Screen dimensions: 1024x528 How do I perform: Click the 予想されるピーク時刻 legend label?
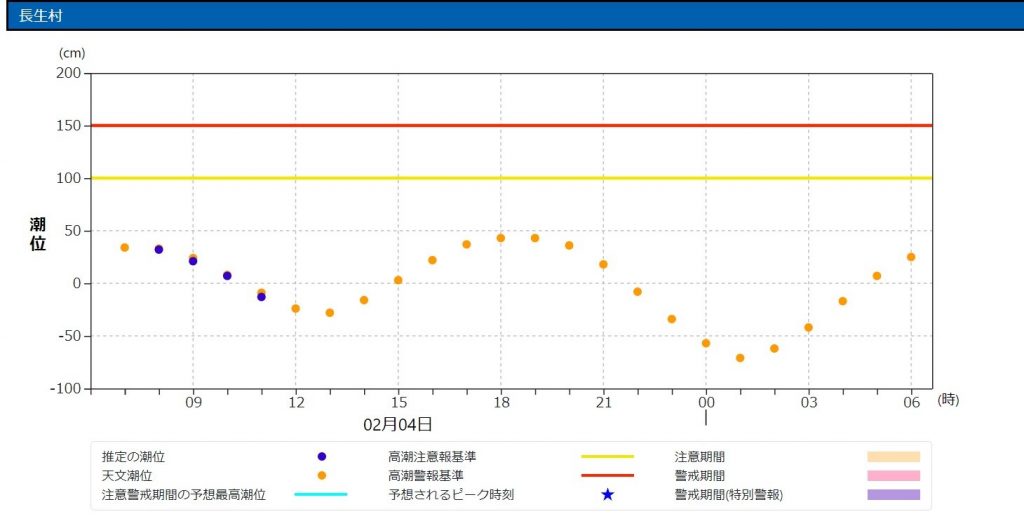(x=451, y=494)
